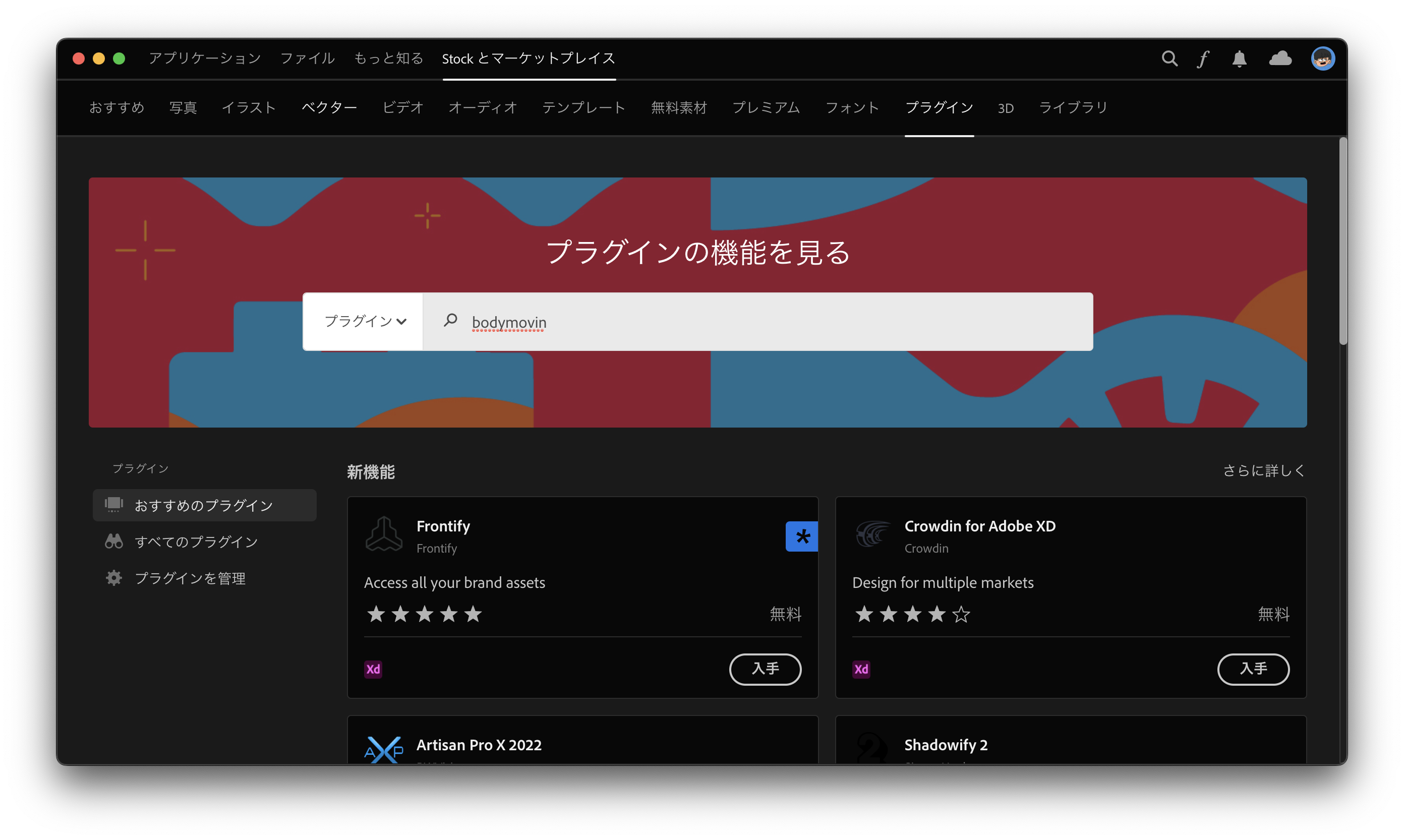Open the search magnifier in title bar
The width and height of the screenshot is (1404, 840).
coord(1169,58)
